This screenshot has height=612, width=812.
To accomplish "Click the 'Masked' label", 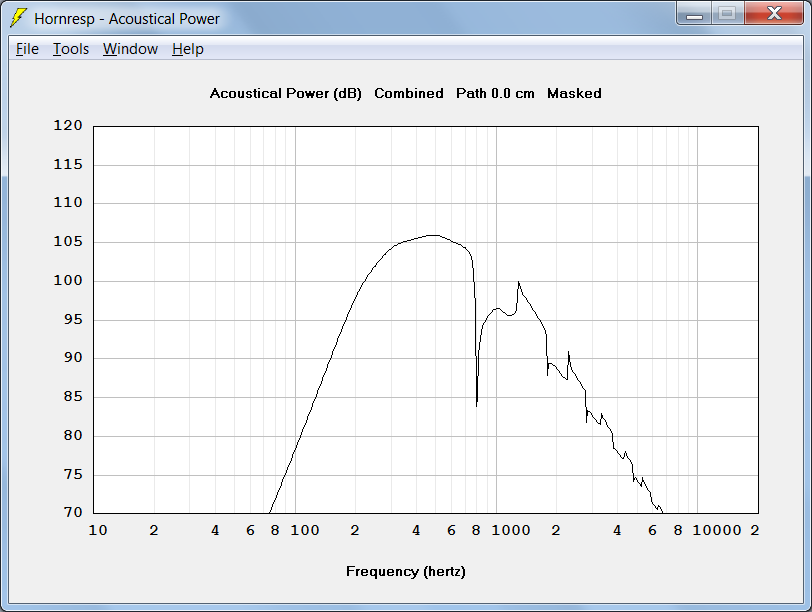I will coord(574,94).
